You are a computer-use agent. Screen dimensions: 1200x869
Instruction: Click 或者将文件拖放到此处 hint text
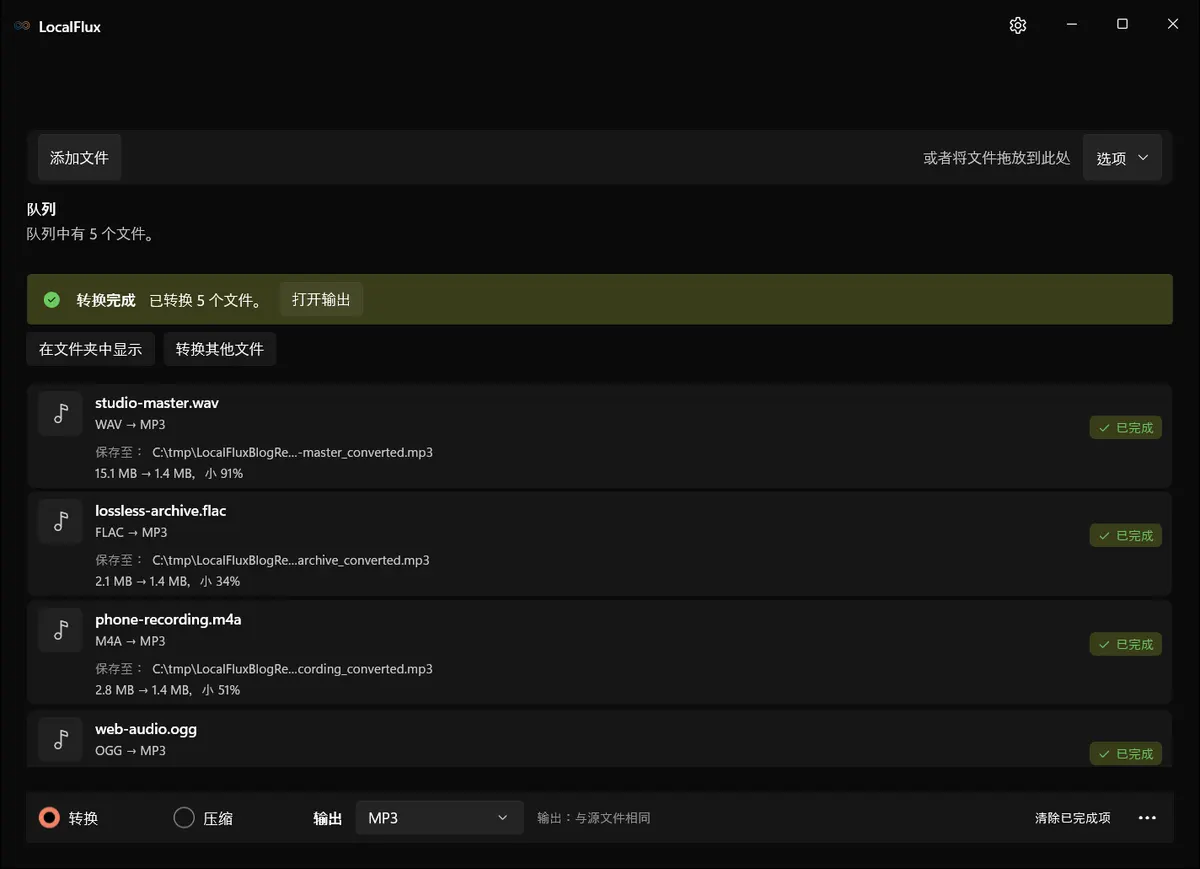[x=997, y=158]
